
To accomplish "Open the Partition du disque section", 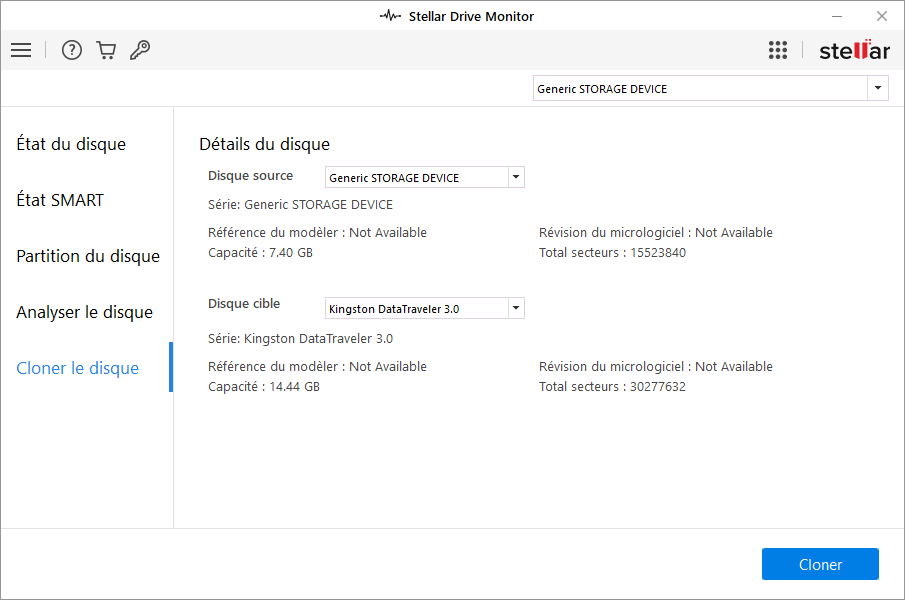I will click(88, 256).
